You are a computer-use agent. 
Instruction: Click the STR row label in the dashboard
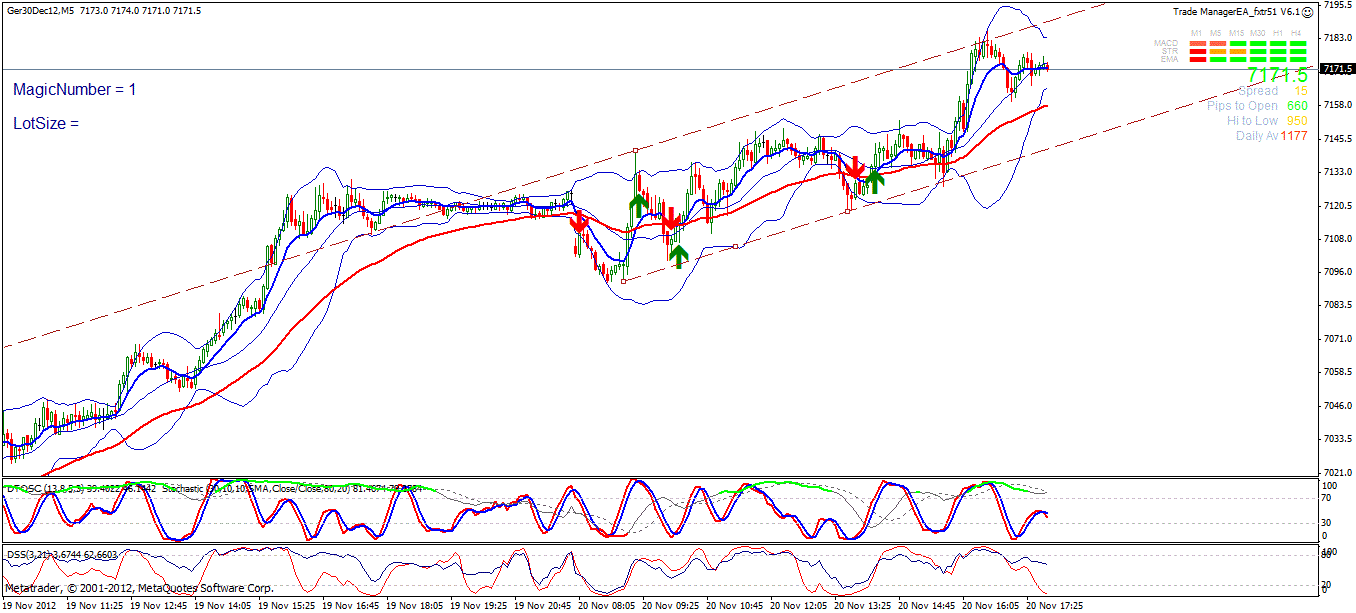coord(1170,50)
